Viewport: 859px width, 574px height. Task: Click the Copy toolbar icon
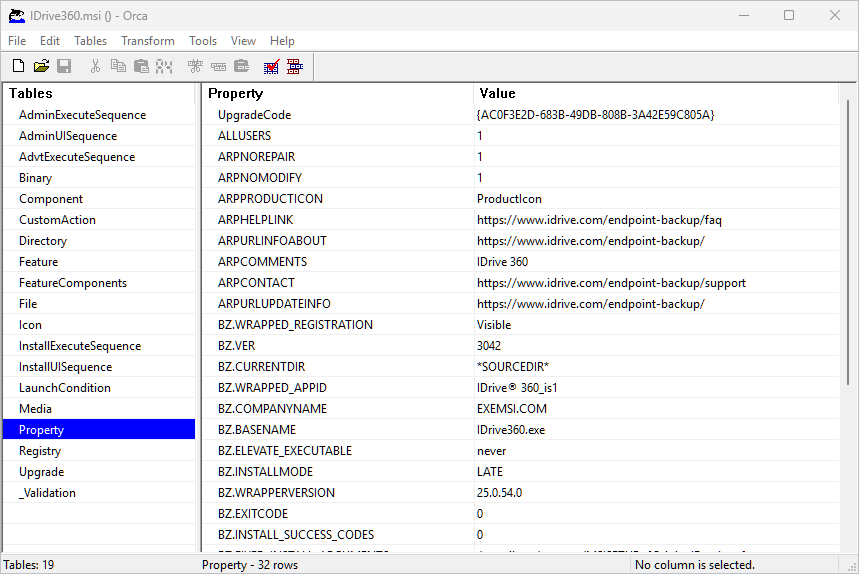point(118,67)
